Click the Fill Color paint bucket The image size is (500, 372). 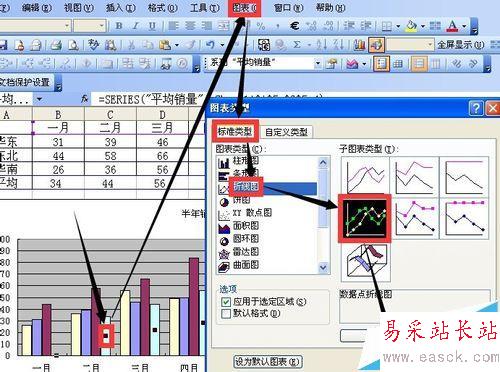pos(412,26)
